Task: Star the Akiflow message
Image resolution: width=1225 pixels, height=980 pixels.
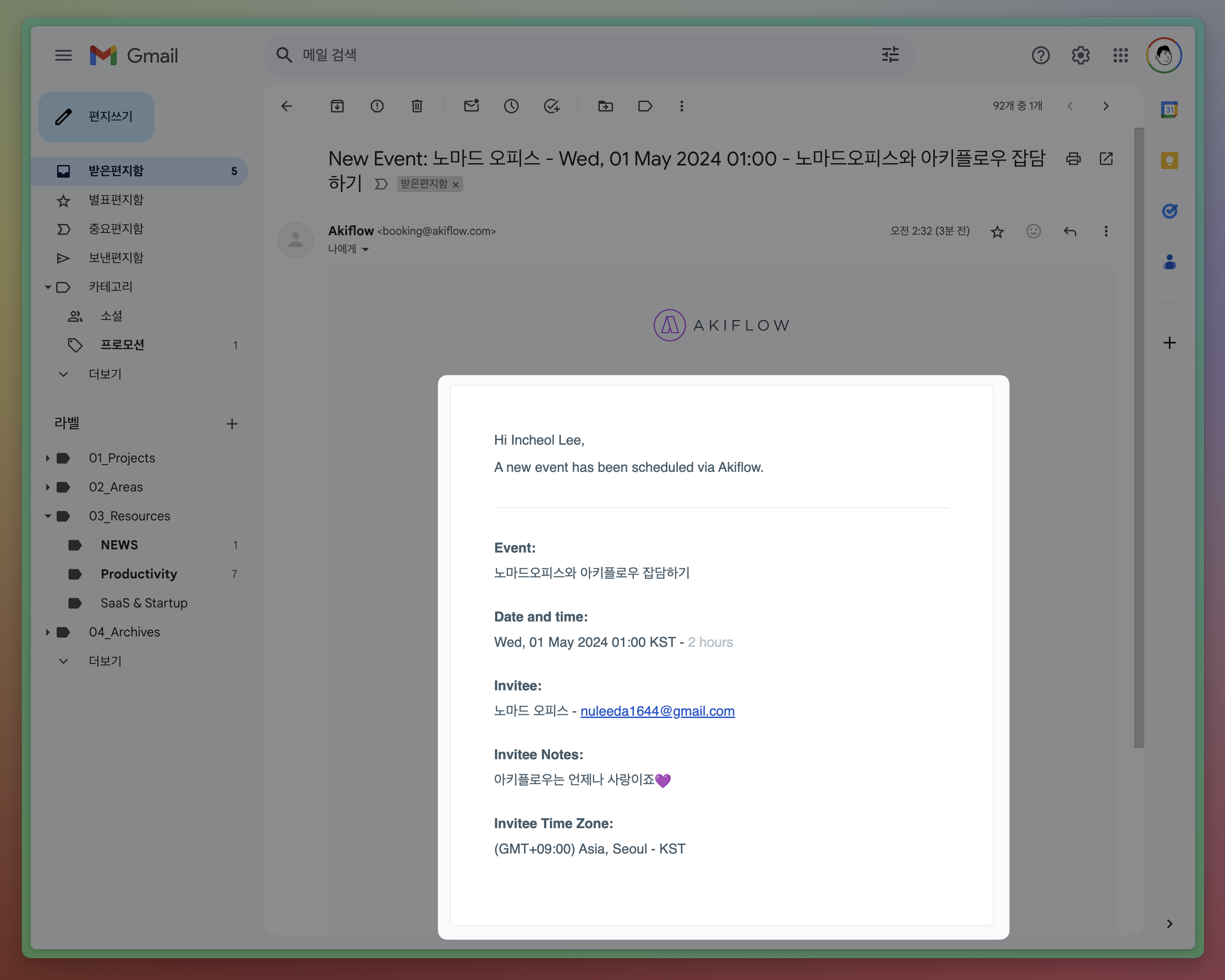Action: [997, 231]
